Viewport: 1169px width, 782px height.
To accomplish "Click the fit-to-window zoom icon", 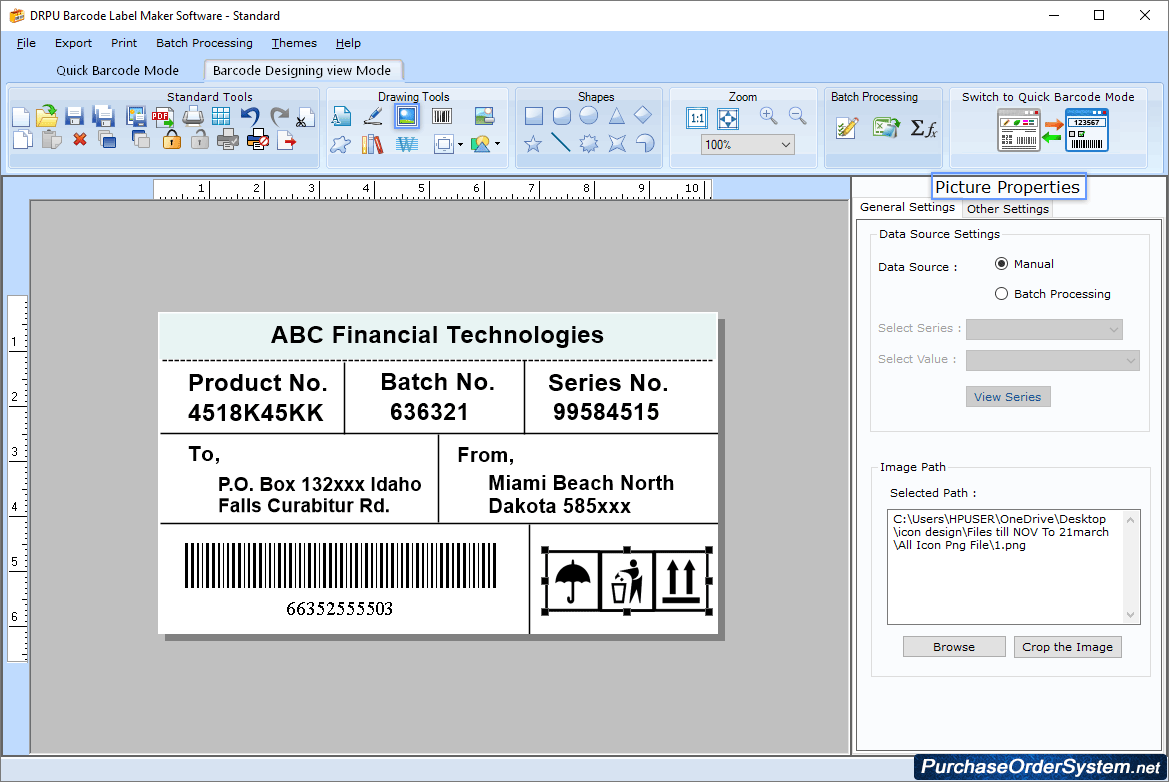I will point(728,118).
